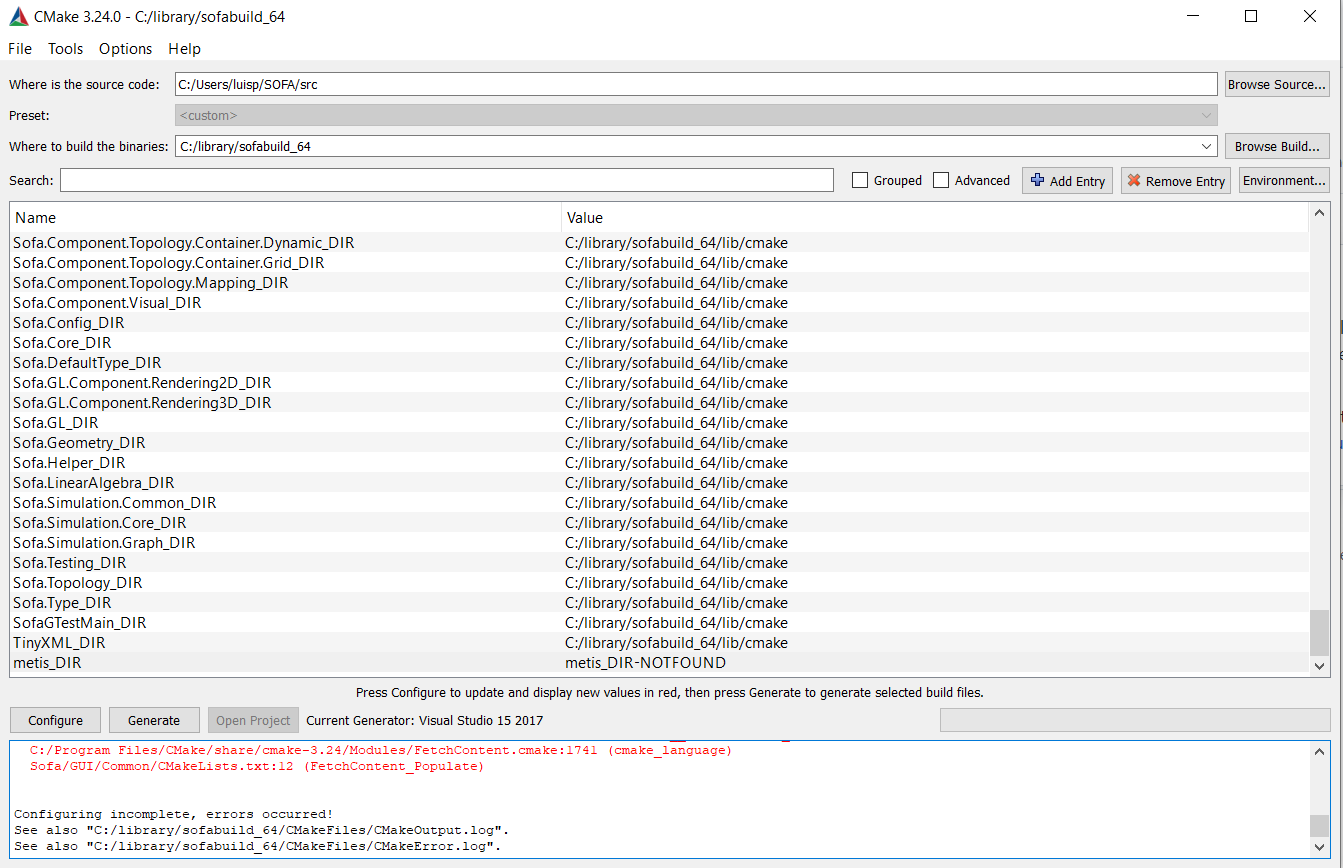Select the Sofa.DefaultType_DIR entry
1343x868 pixels.
pyautogui.click(x=87, y=363)
